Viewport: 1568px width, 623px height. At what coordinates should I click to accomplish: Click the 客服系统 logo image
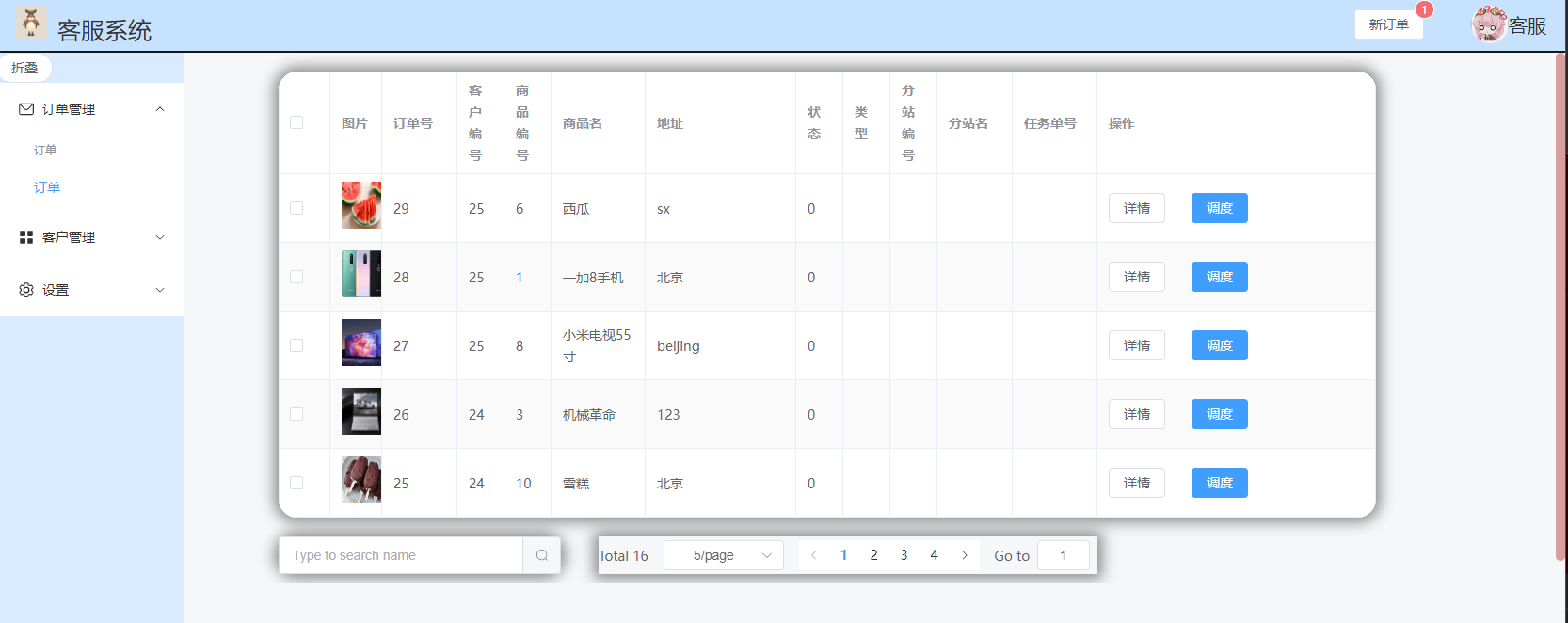(31, 23)
